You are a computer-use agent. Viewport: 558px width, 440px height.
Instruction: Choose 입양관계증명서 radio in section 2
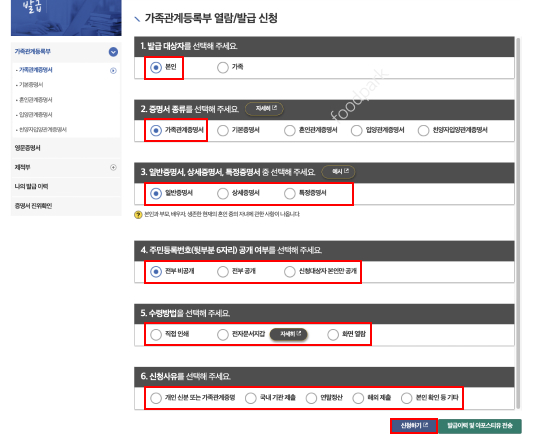[x=357, y=131]
